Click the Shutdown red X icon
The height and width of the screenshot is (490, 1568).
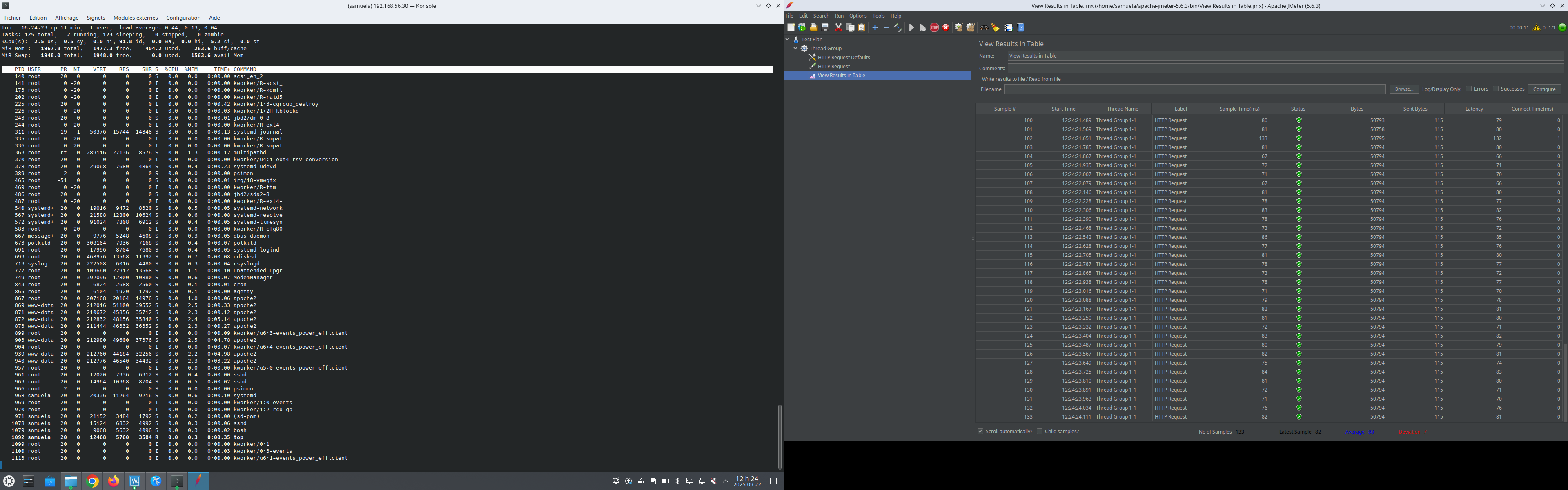pos(946,27)
